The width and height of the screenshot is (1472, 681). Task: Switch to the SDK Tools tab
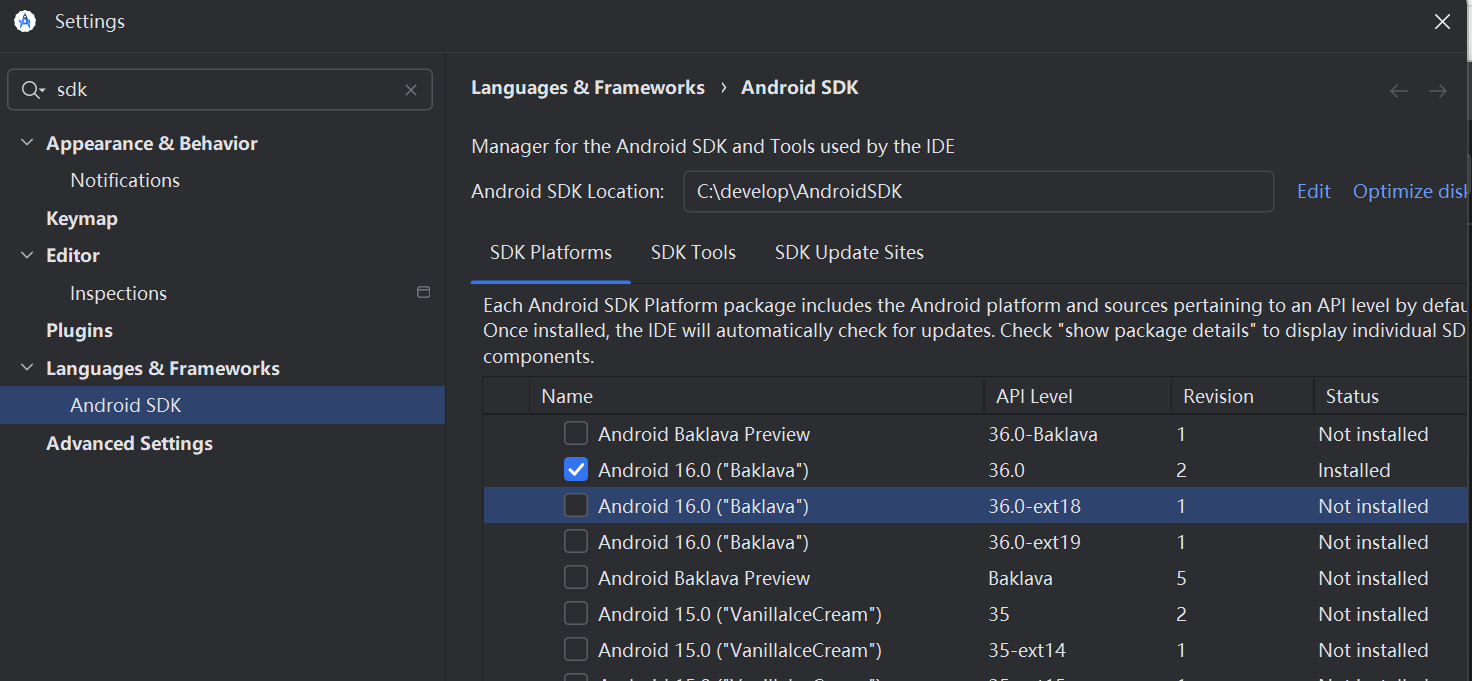coord(693,253)
